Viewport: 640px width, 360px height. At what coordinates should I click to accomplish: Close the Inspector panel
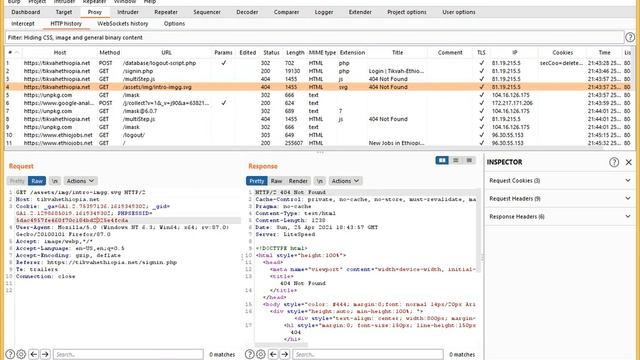point(629,162)
